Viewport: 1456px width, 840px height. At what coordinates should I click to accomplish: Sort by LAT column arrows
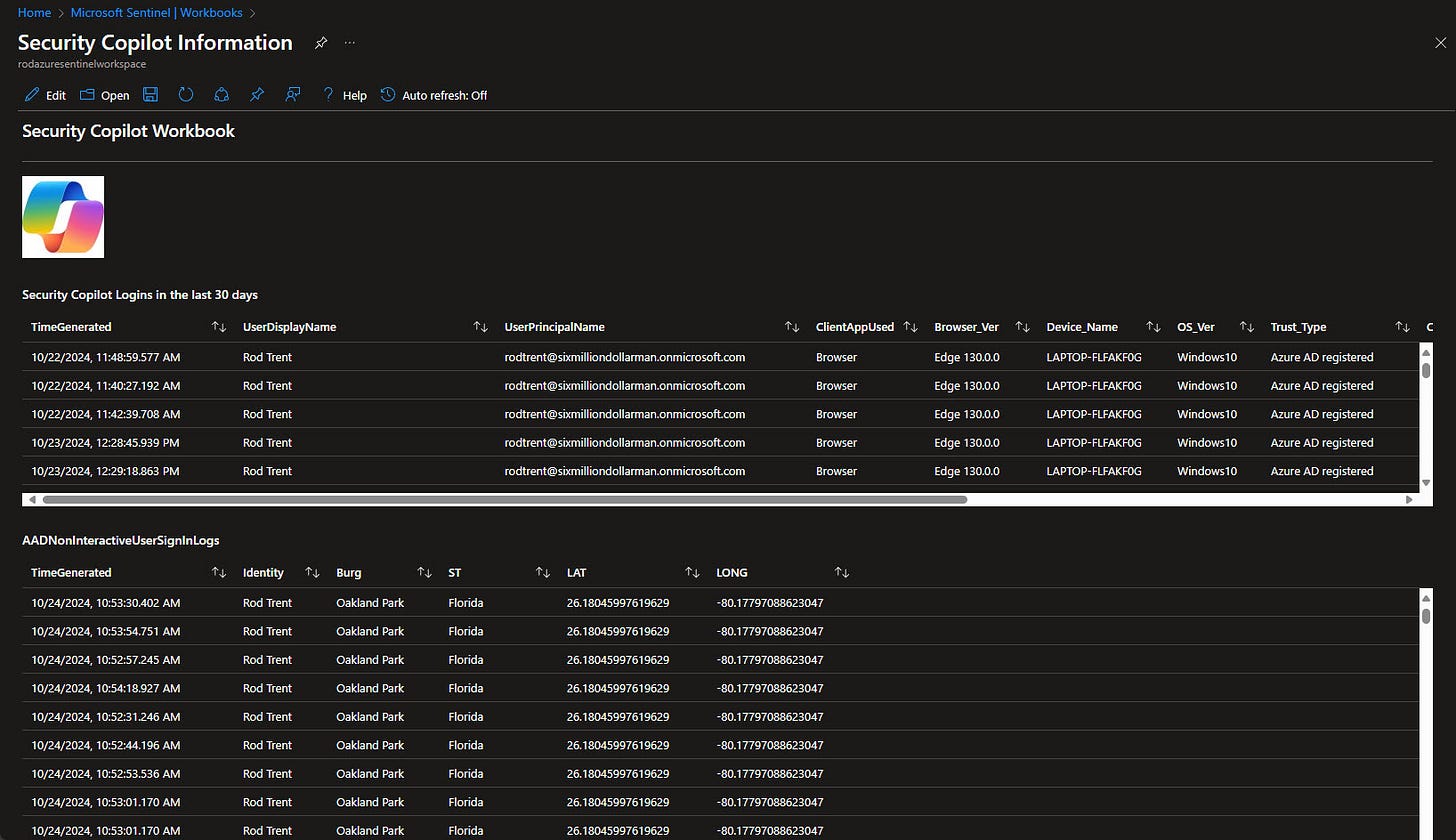click(x=692, y=573)
